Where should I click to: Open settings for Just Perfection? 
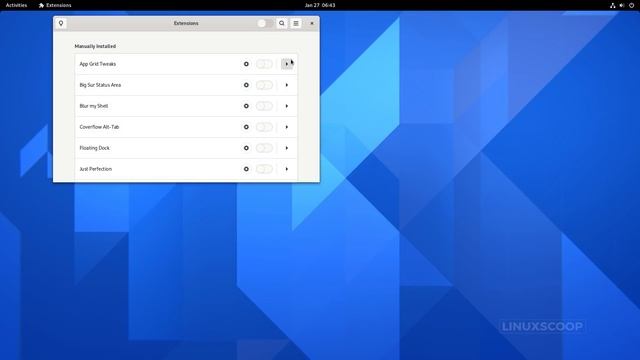(246, 169)
